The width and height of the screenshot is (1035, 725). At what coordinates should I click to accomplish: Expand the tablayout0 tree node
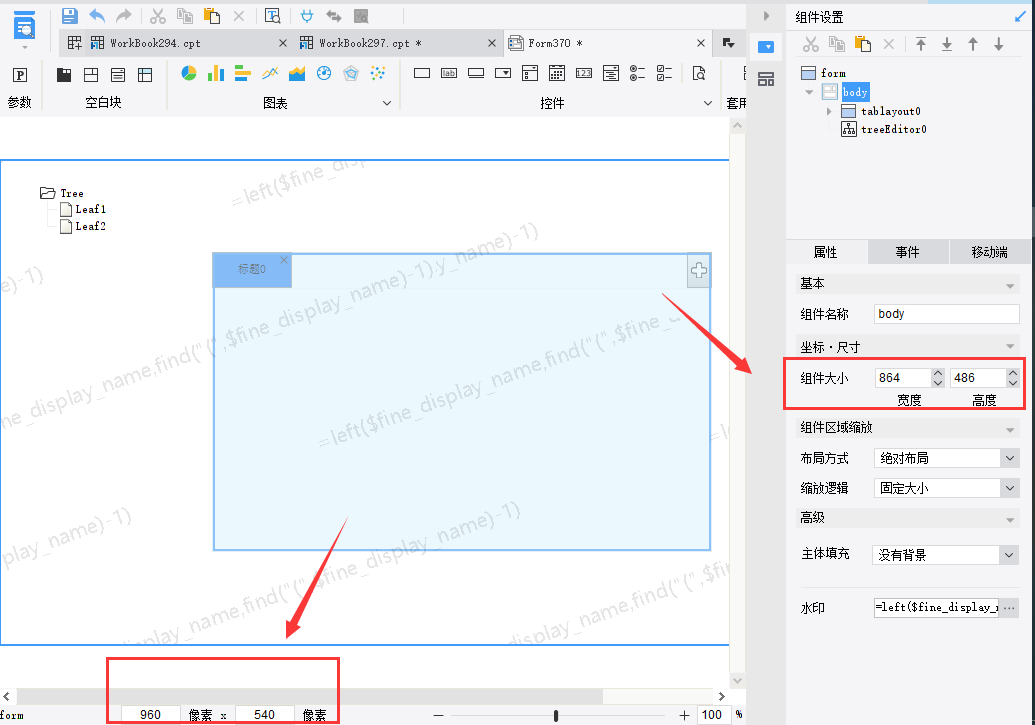(x=829, y=111)
